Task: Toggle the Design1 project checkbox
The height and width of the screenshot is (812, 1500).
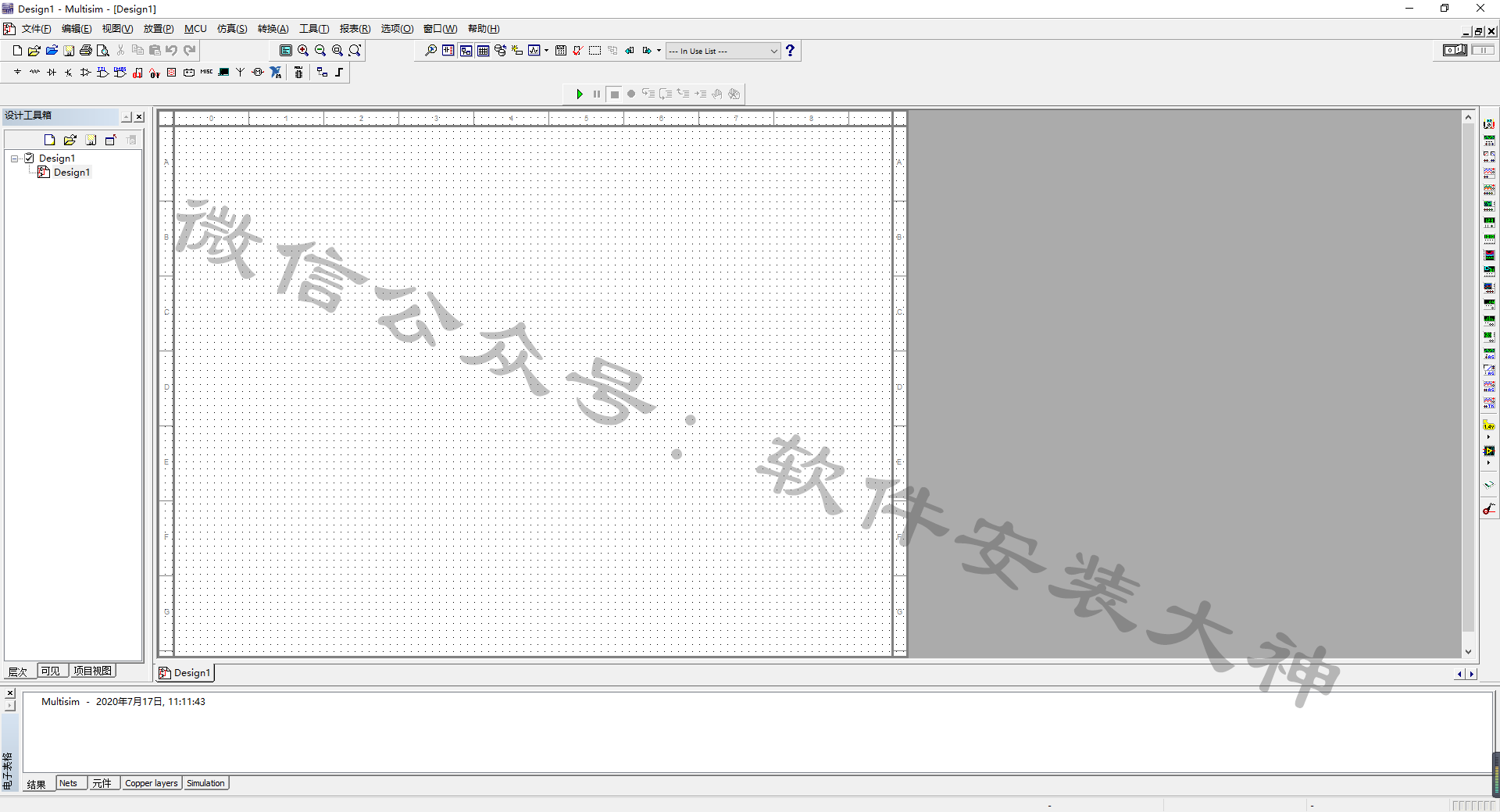Action: coord(29,158)
